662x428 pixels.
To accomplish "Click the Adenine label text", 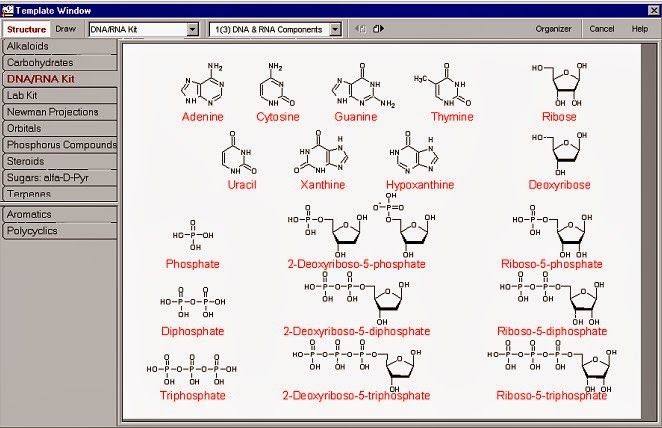I will point(203,116).
